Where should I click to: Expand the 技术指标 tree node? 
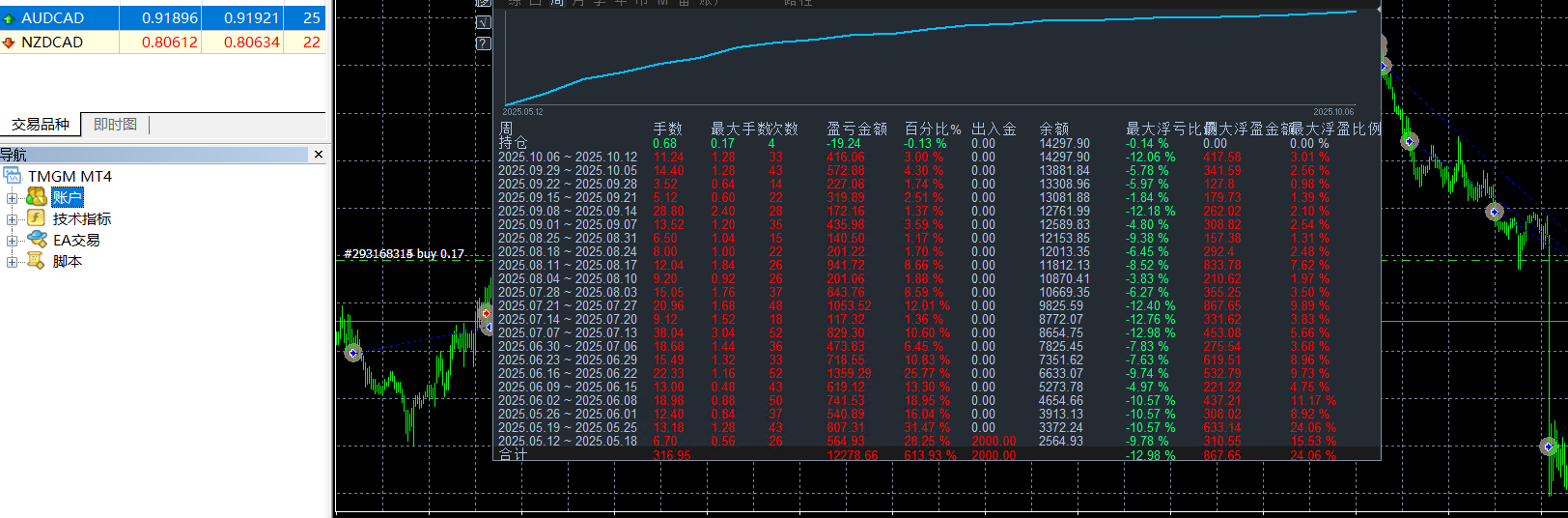(12, 219)
